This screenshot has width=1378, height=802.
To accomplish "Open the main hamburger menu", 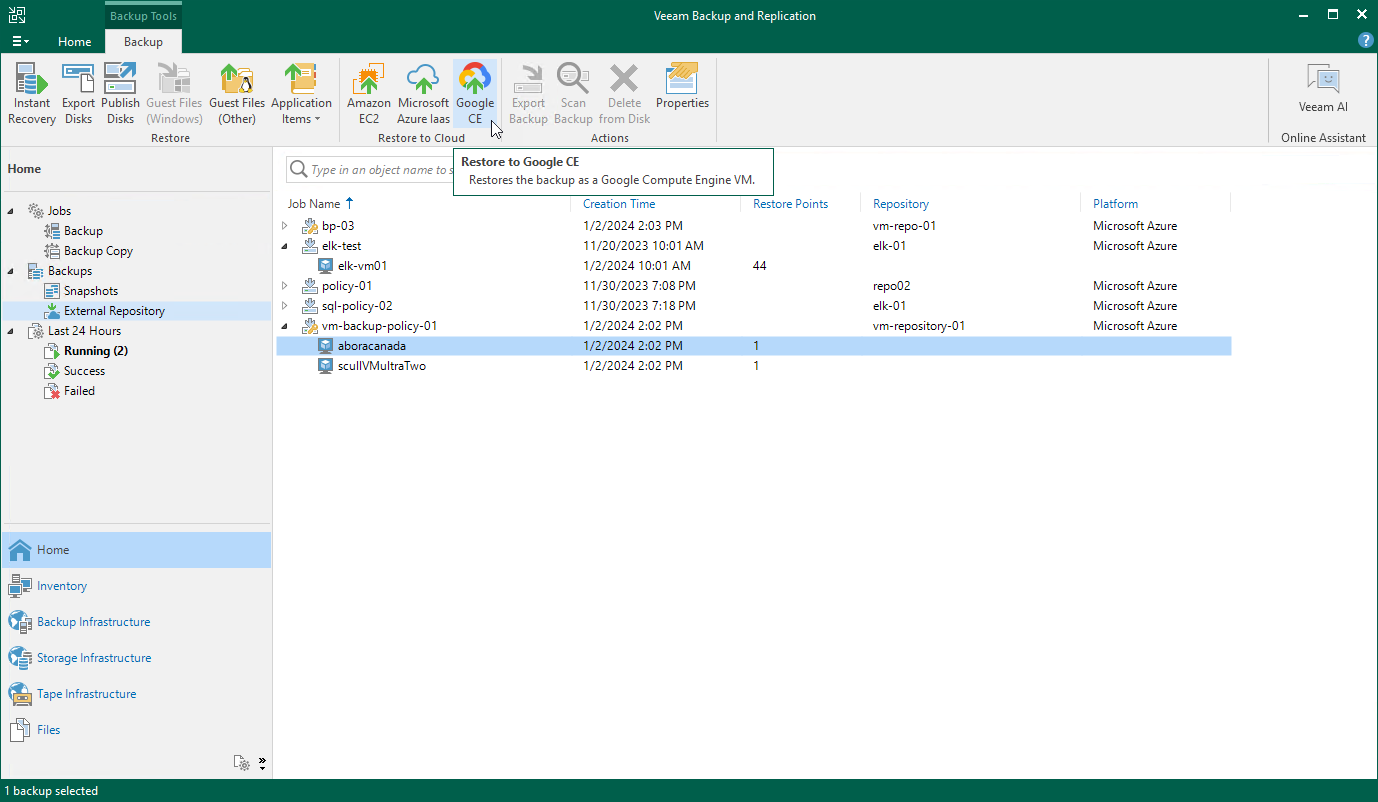I will point(20,42).
